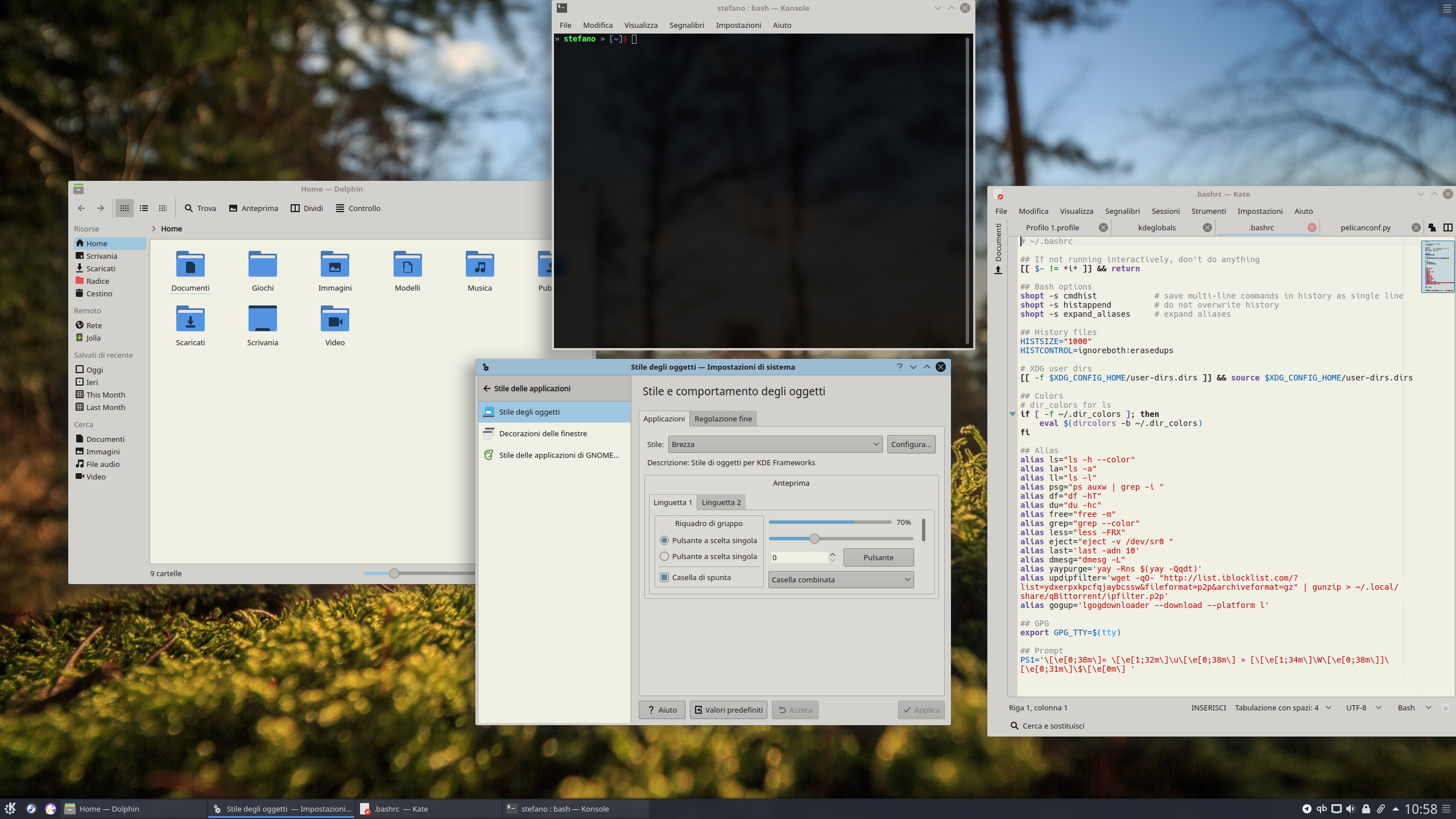The height and width of the screenshot is (819, 1456).
Task: Open clipboard tray icon
Action: 1381,809
